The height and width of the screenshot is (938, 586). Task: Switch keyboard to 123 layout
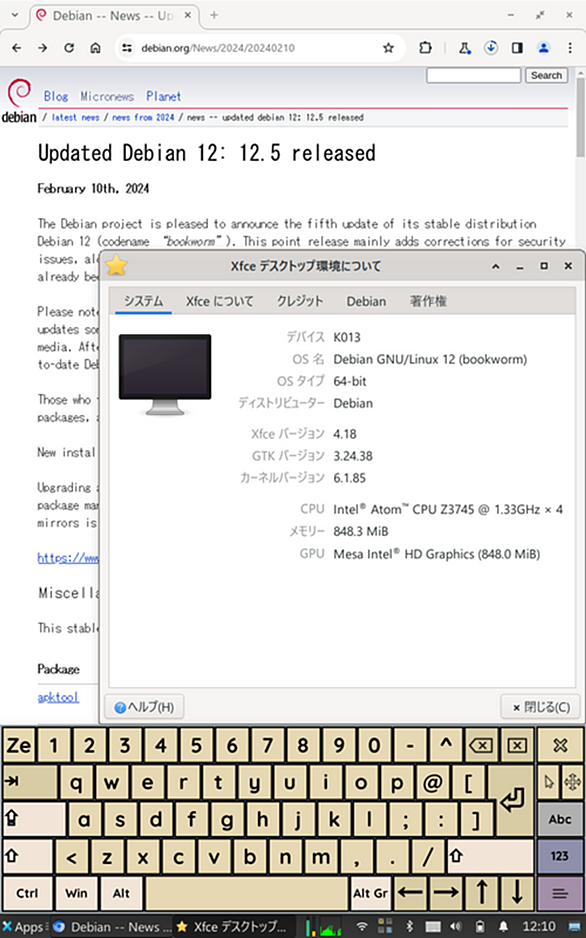pyautogui.click(x=560, y=857)
